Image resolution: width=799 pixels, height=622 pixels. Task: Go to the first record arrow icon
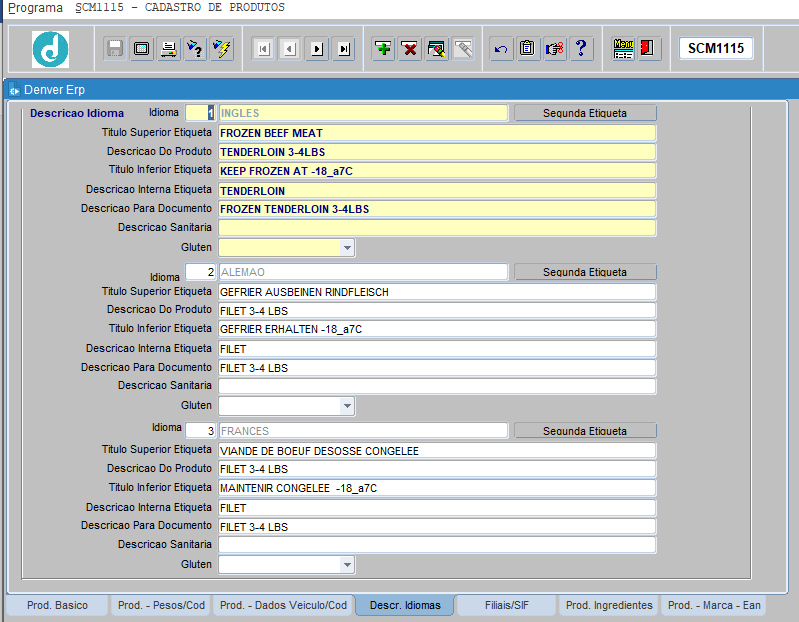pyautogui.click(x=263, y=49)
